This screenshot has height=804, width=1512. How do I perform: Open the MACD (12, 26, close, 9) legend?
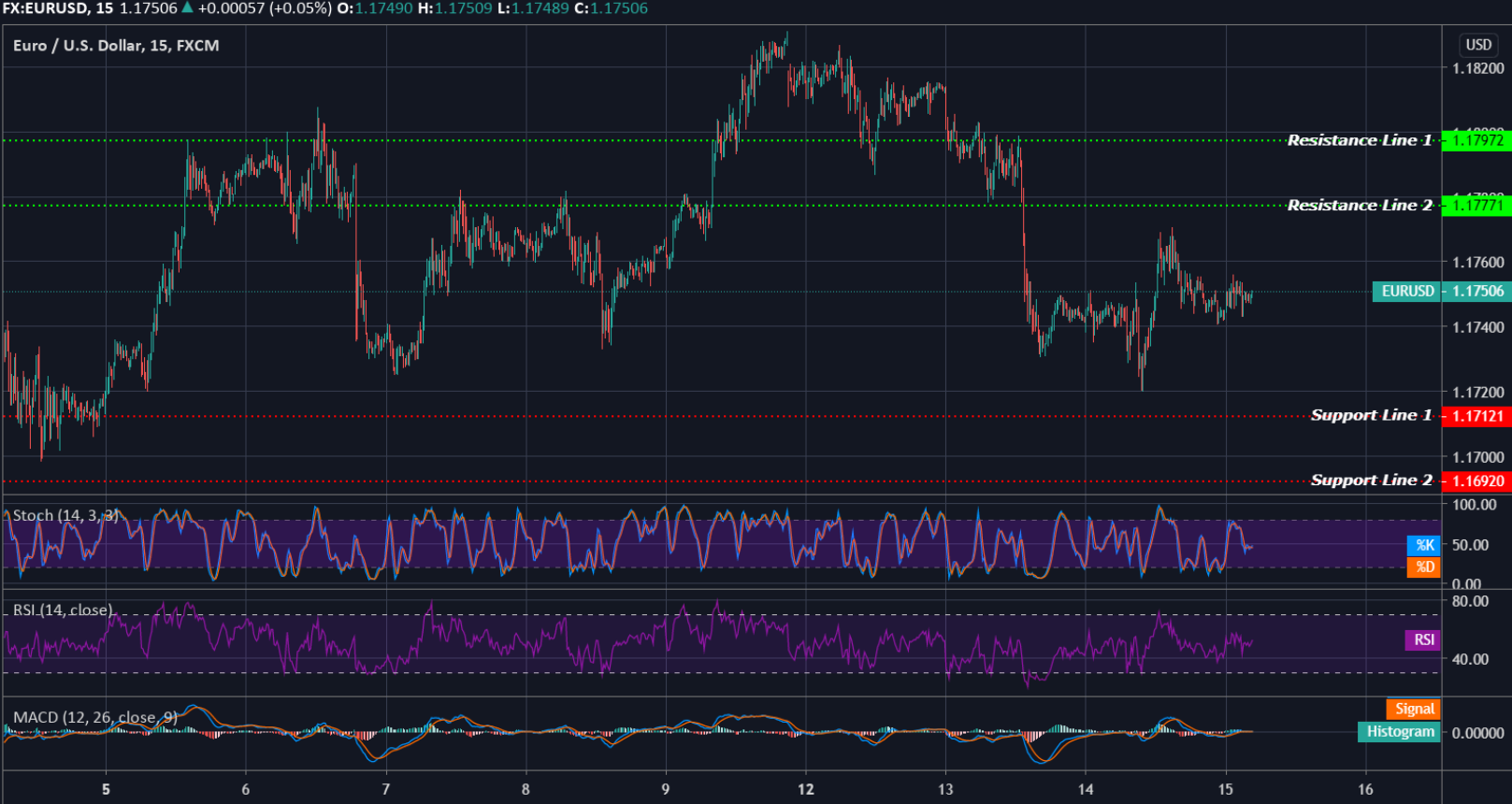[x=95, y=718]
